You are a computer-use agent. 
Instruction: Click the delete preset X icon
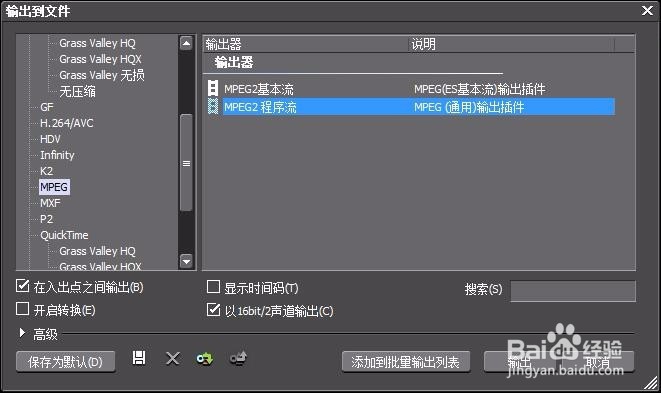coord(173,359)
